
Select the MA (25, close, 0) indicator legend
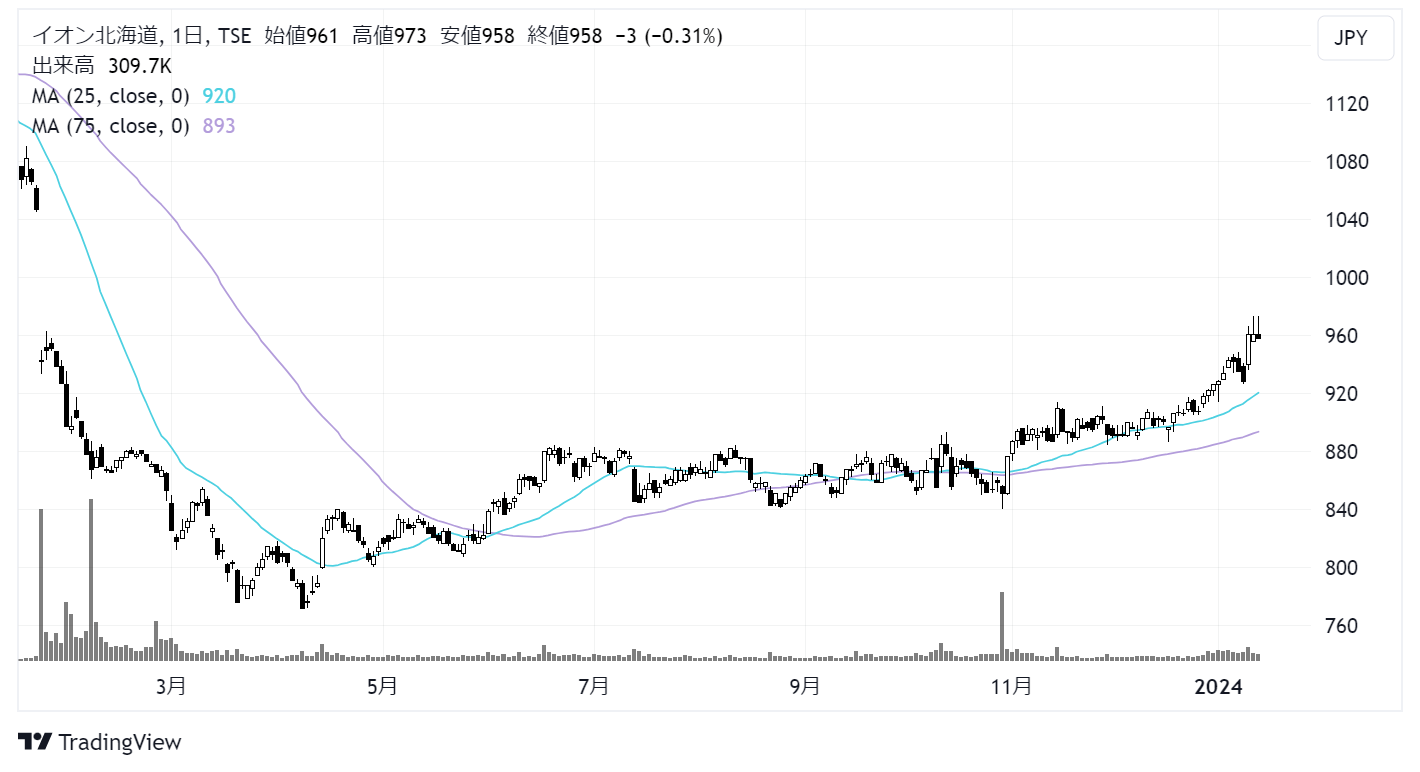coord(111,96)
